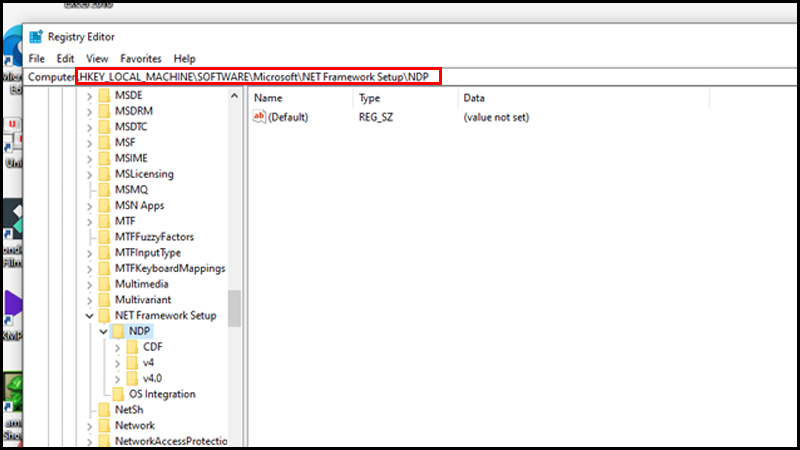Expand the CDF subkey
The width and height of the screenshot is (800, 450).
(x=117, y=348)
